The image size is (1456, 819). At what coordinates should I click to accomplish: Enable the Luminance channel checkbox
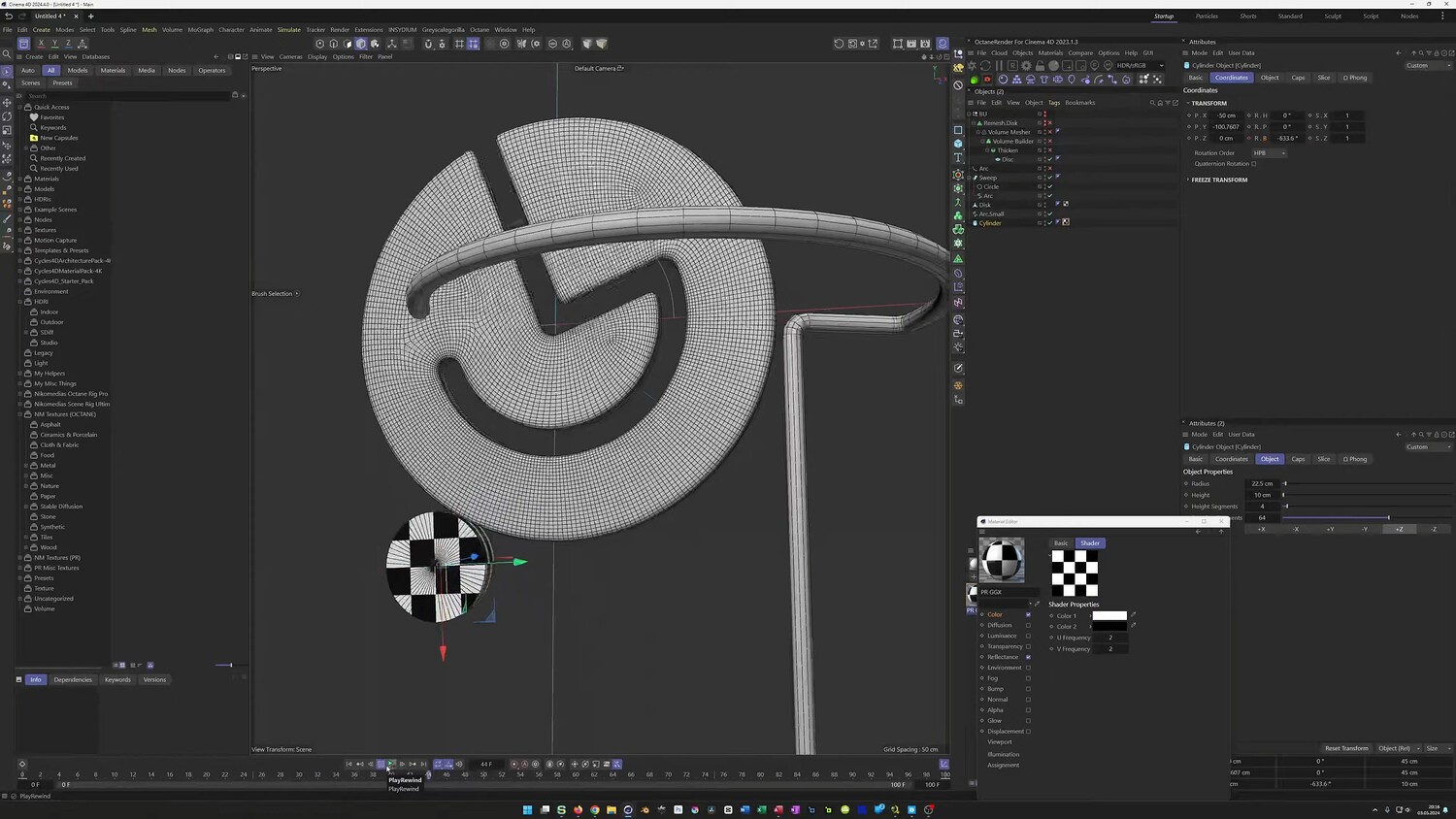tap(1028, 636)
